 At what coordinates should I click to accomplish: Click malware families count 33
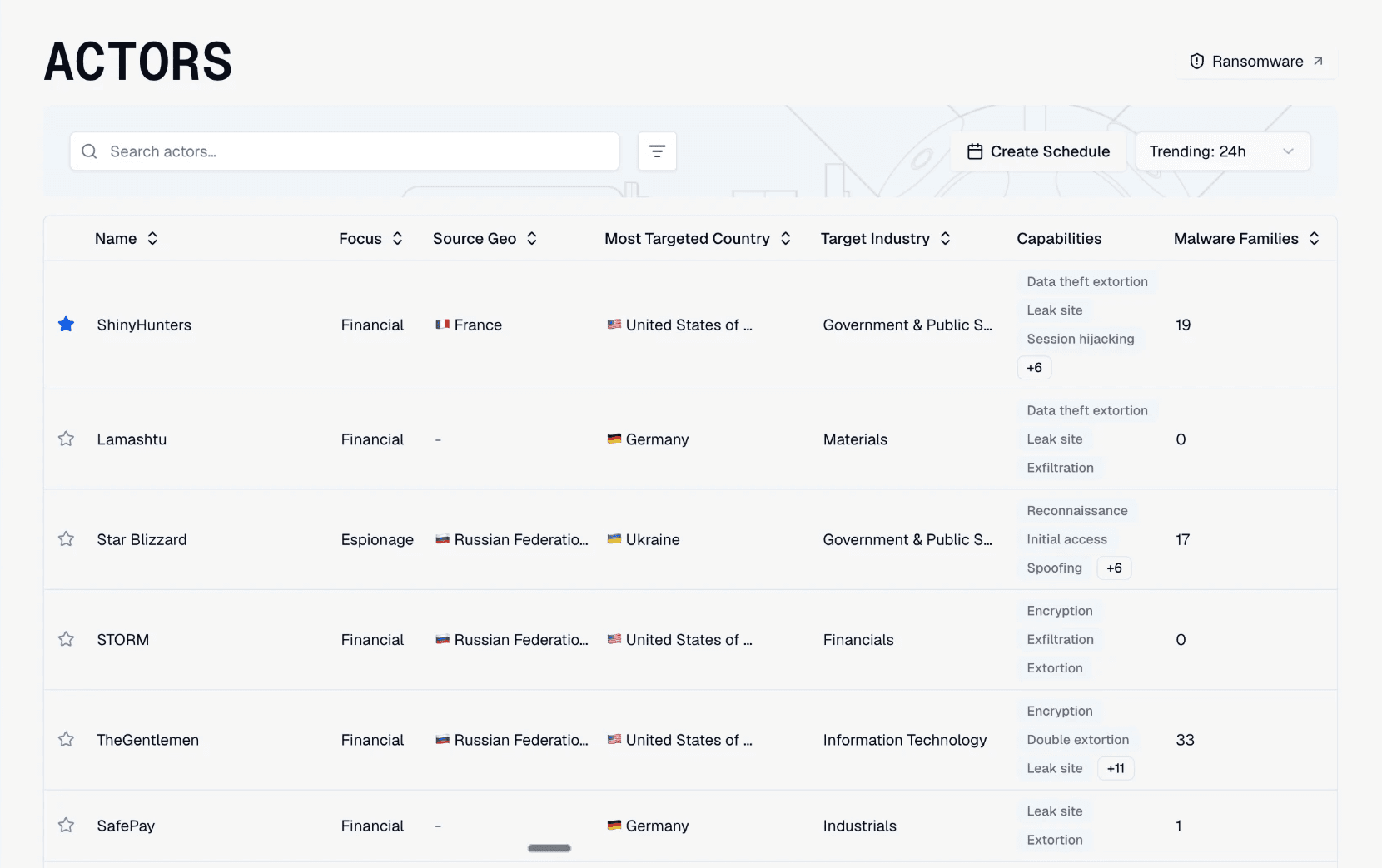coord(1185,740)
